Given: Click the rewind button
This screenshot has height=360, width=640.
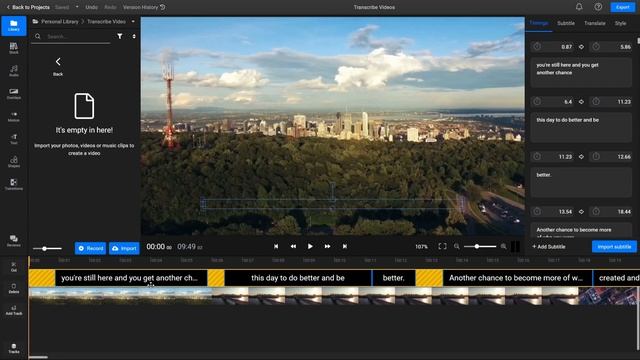Looking at the screenshot, I should click(293, 246).
